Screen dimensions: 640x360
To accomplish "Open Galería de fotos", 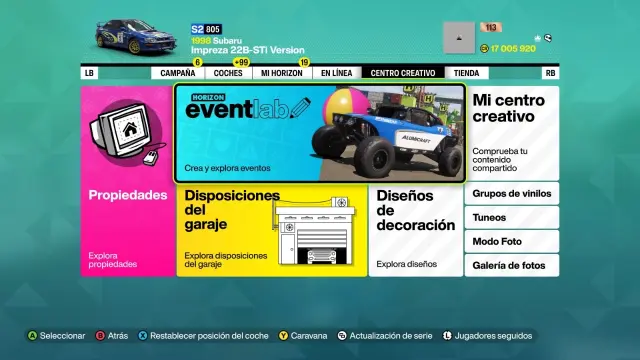I will coord(512,265).
